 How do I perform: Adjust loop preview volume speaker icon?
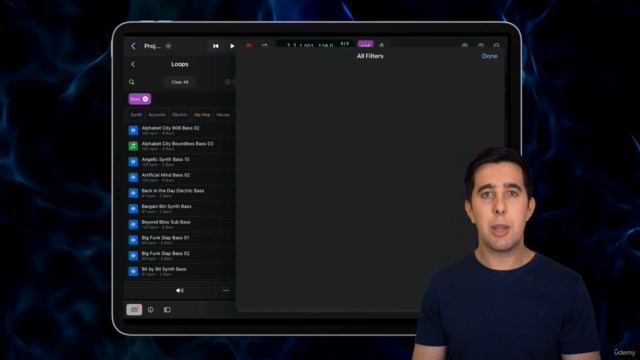180,291
